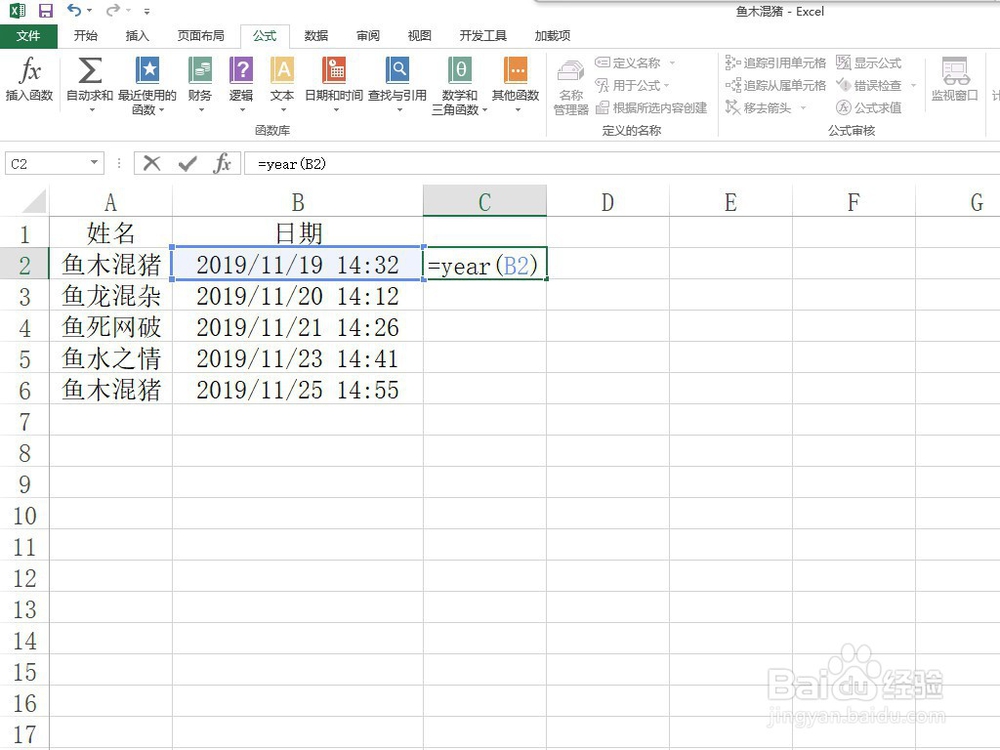Screen dimensions: 1000x750
Task: Click cell containing 鱼死网破
Action: point(111,327)
